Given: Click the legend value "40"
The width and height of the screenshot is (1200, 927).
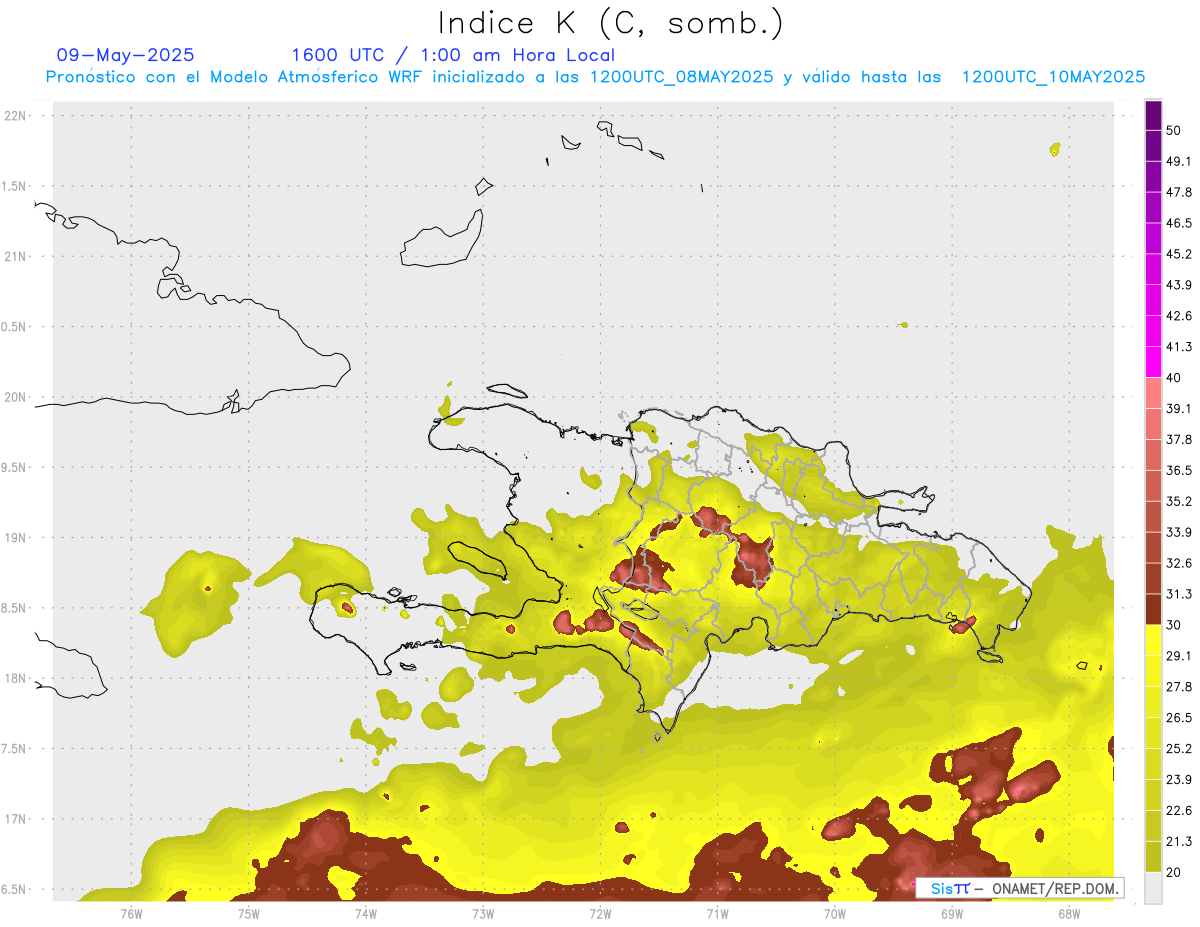Looking at the screenshot, I should coord(1175,378).
